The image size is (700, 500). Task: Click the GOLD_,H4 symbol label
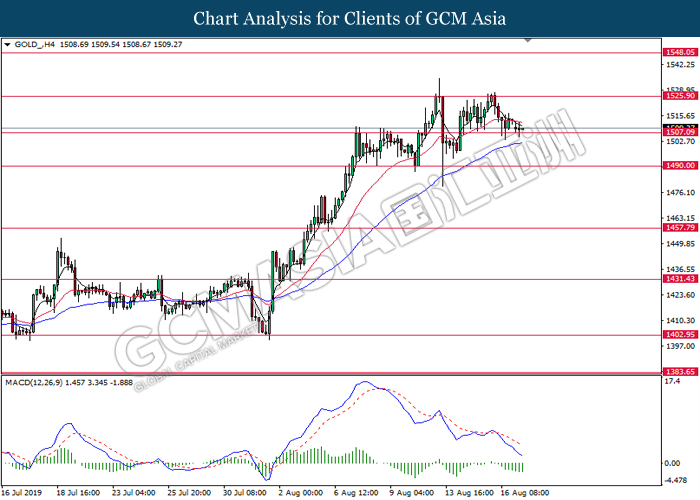pyautogui.click(x=35, y=45)
